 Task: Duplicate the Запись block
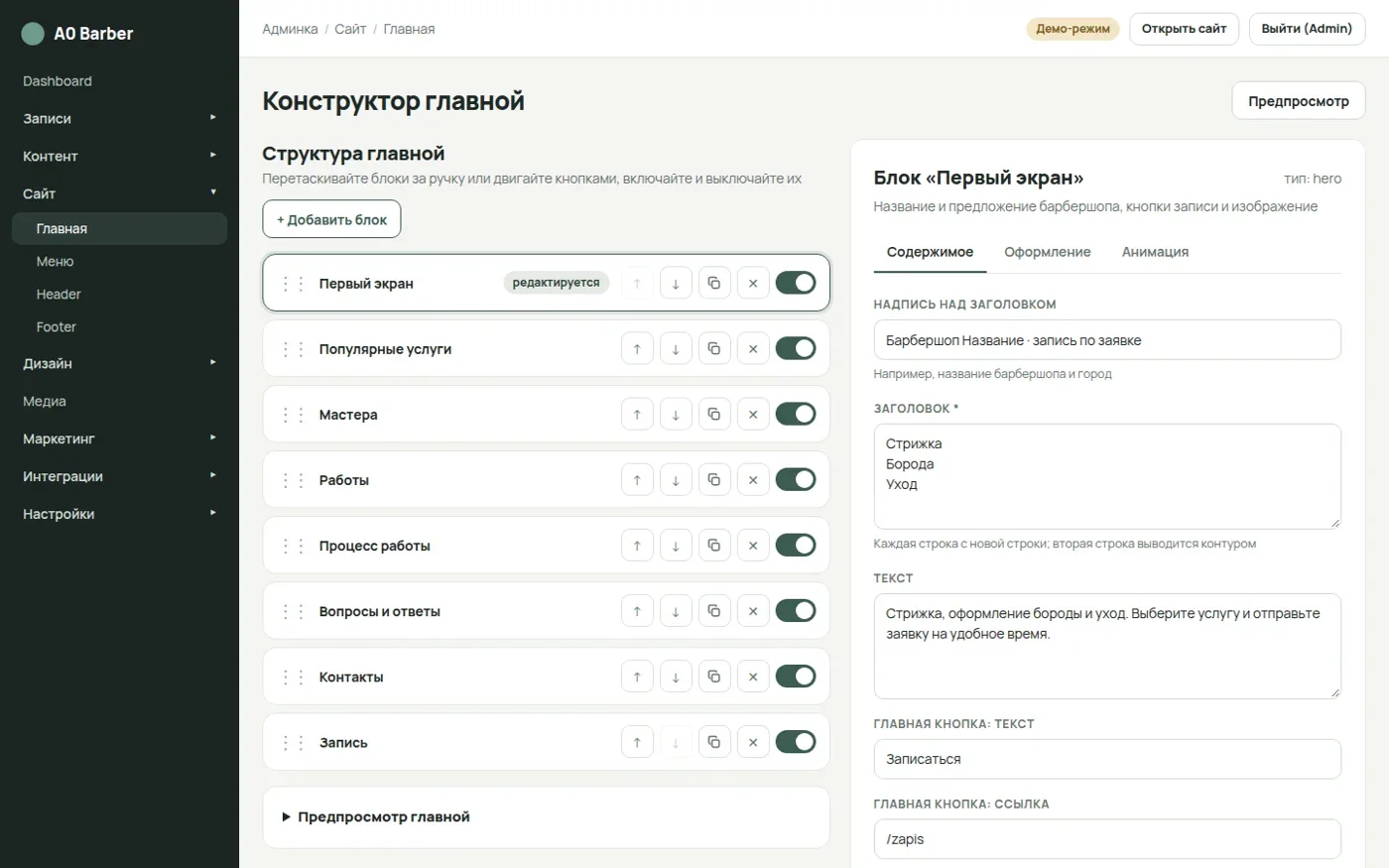714,742
